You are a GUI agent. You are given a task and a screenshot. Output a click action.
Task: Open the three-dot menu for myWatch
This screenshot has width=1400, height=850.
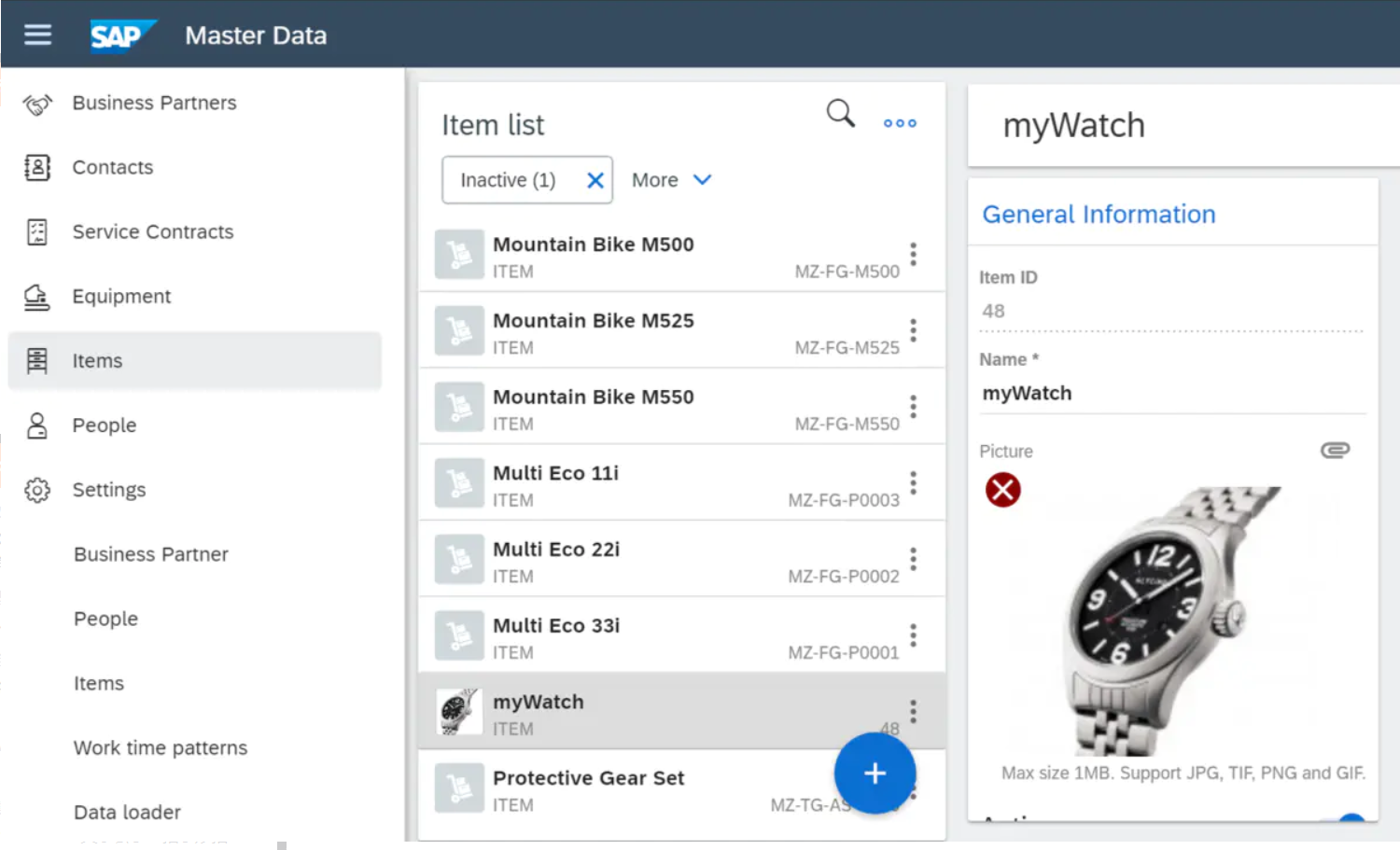coord(913,711)
